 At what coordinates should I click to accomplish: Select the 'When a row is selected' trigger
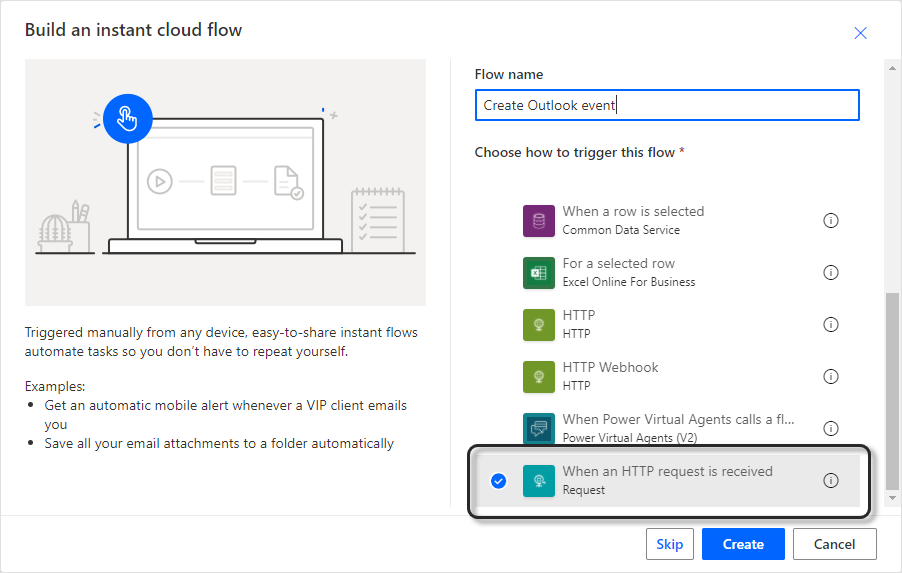tap(633, 211)
